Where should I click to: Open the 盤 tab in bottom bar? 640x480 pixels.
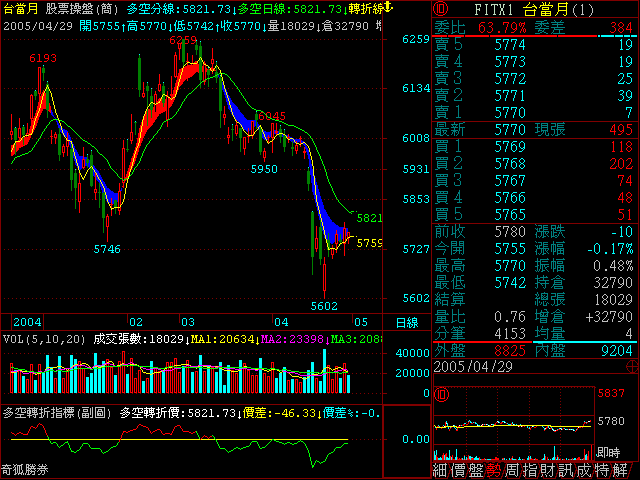[x=476, y=470]
